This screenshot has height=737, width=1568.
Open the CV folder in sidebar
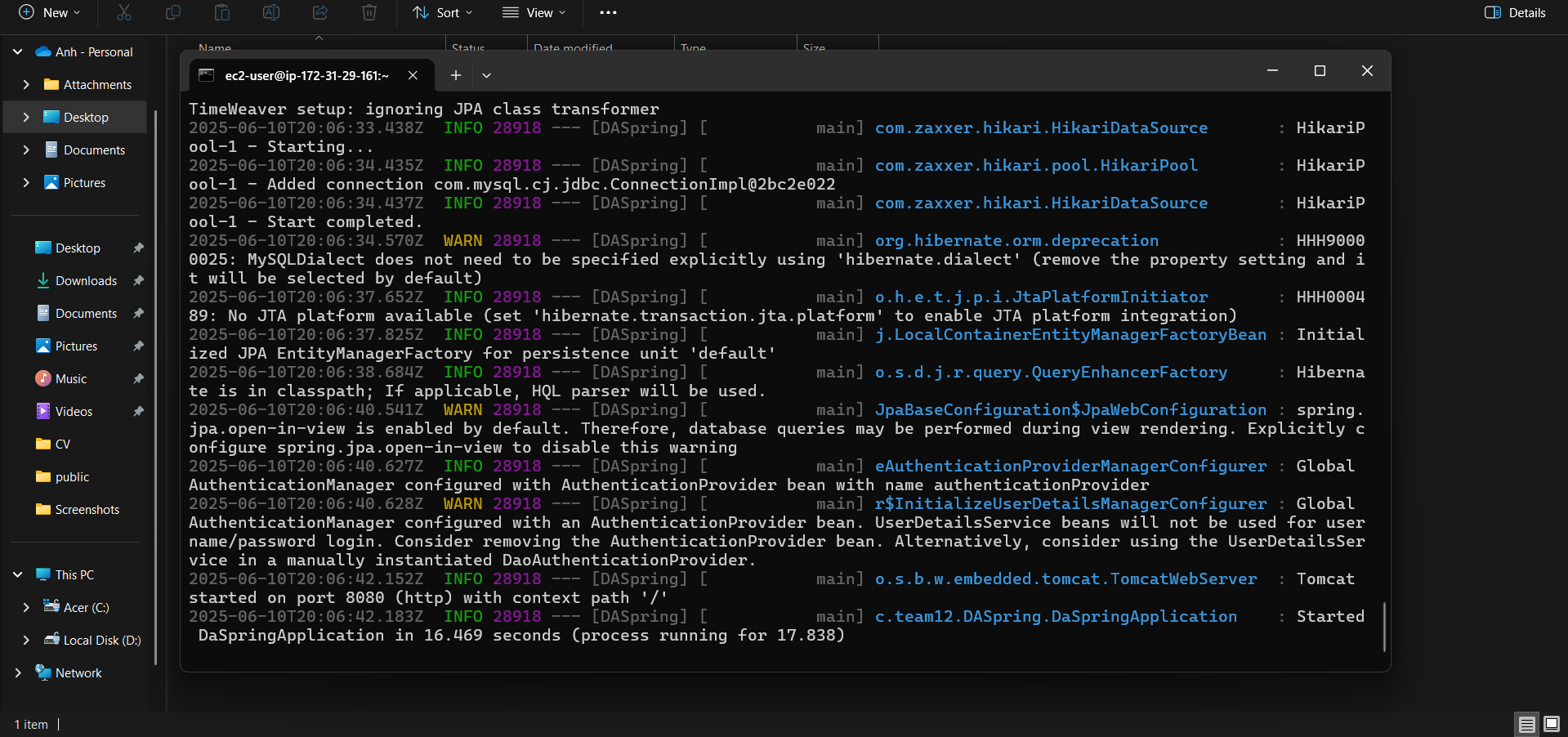(x=53, y=444)
